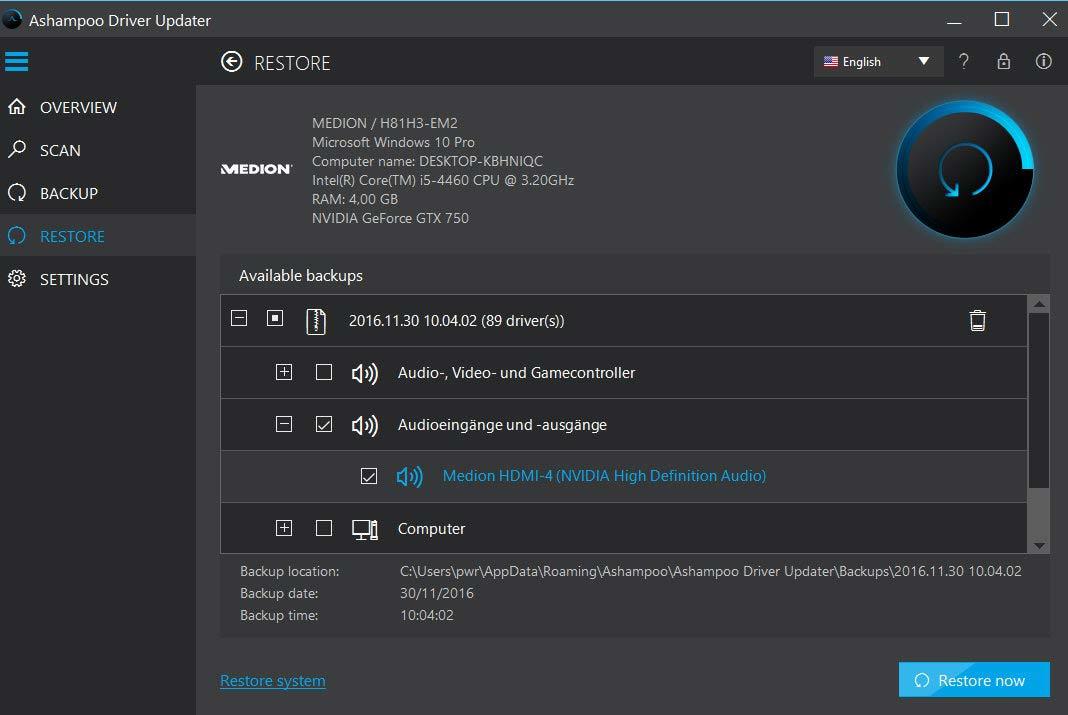Click the Overview home icon
The image size is (1068, 715).
[x=17, y=107]
